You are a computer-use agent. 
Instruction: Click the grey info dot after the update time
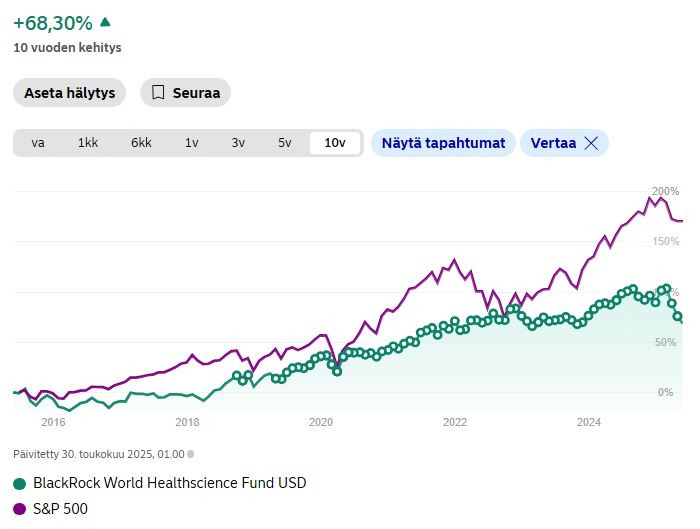click(x=191, y=454)
